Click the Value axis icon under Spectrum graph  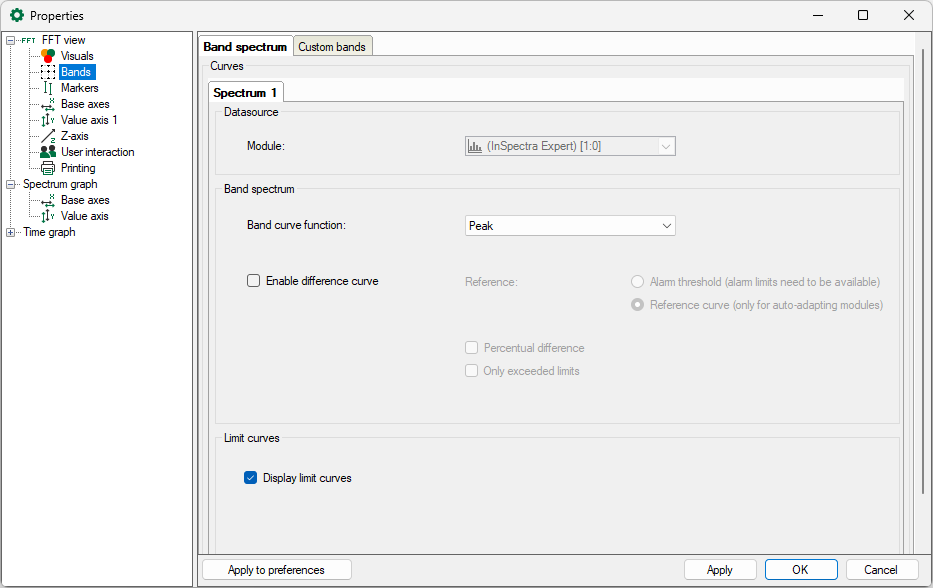click(48, 216)
